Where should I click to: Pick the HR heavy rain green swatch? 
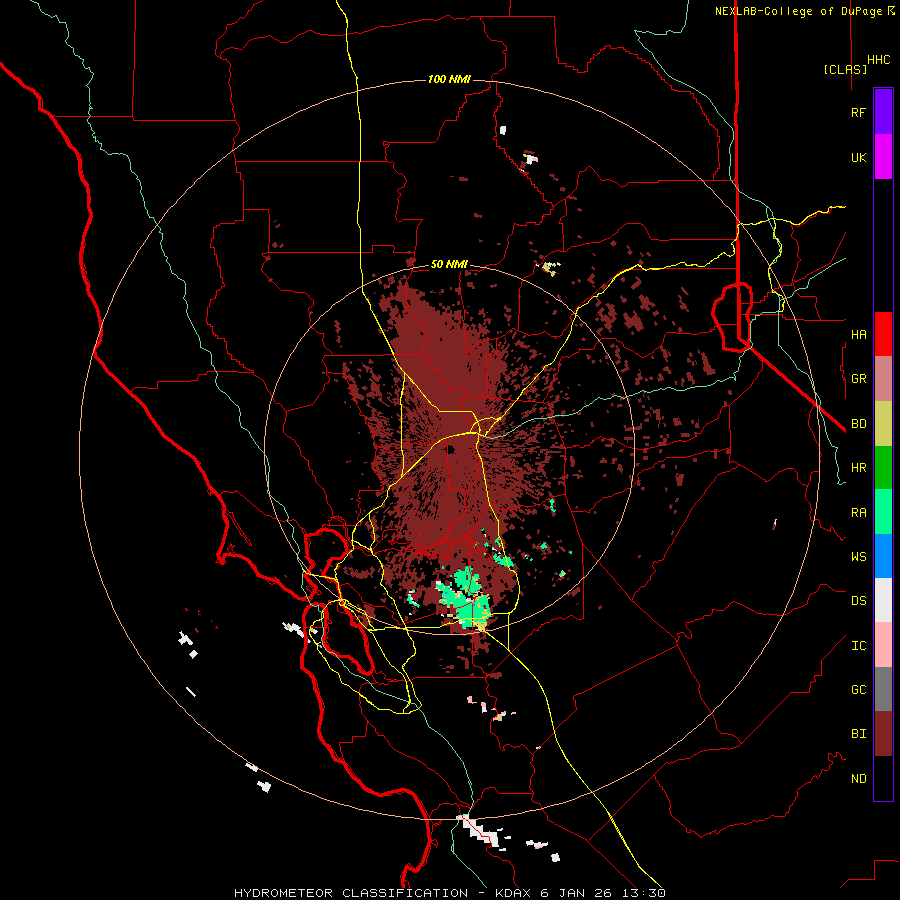(883, 468)
